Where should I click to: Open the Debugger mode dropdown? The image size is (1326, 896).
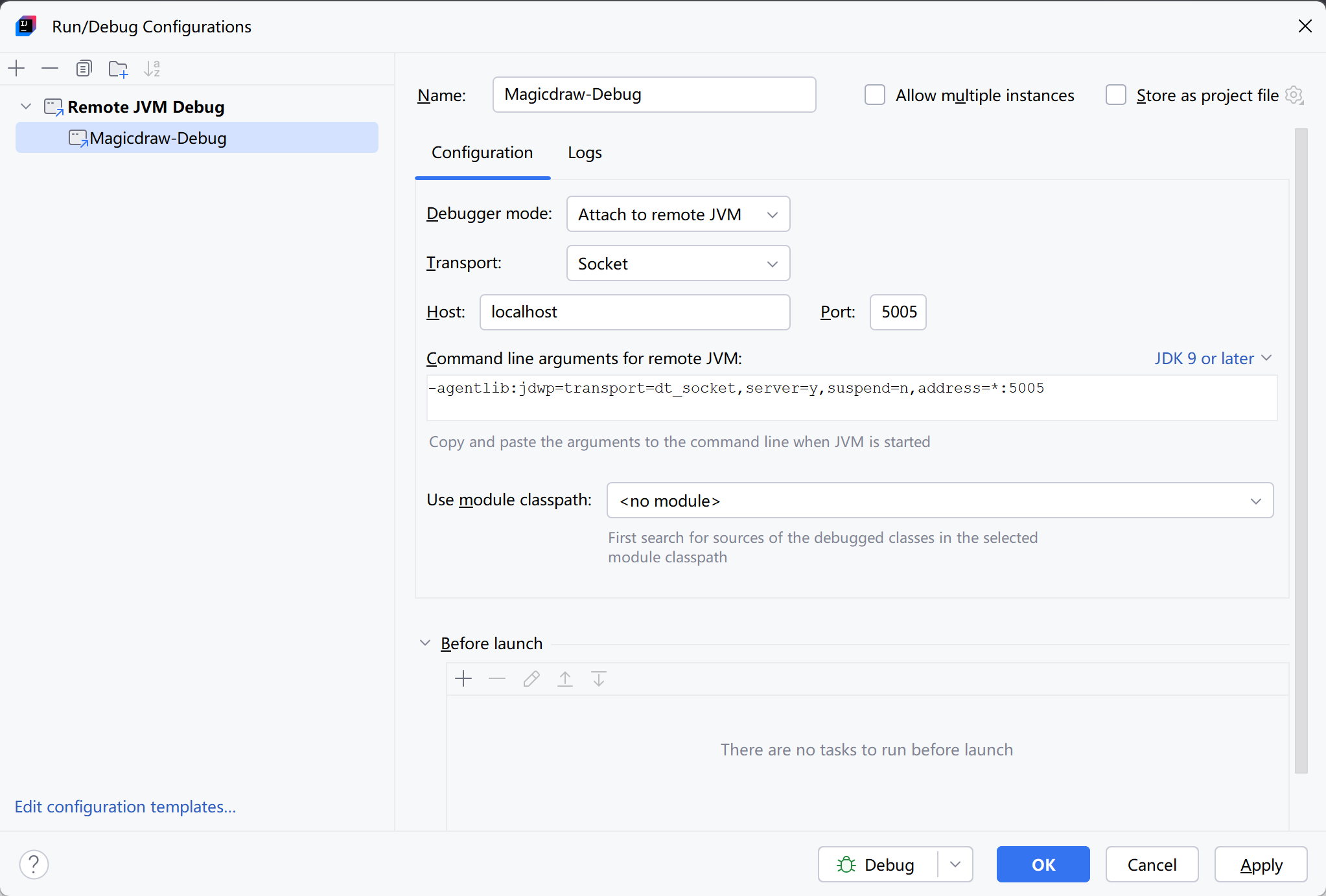point(678,214)
